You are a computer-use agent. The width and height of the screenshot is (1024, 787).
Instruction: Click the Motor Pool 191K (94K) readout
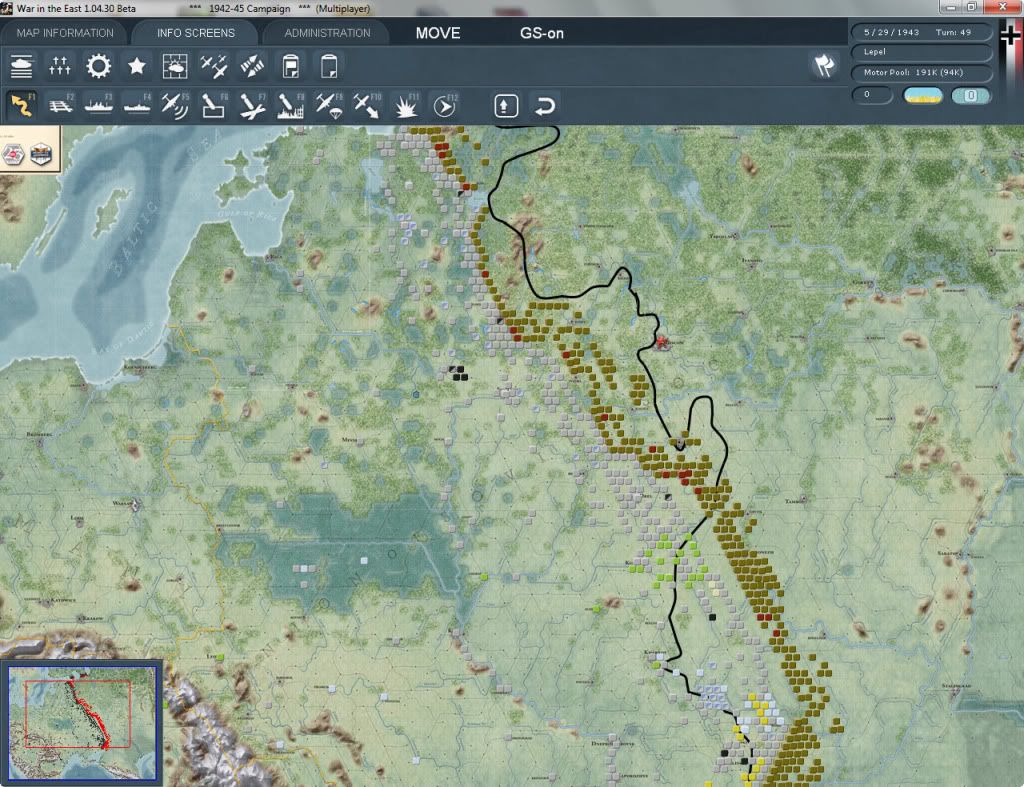pos(921,72)
